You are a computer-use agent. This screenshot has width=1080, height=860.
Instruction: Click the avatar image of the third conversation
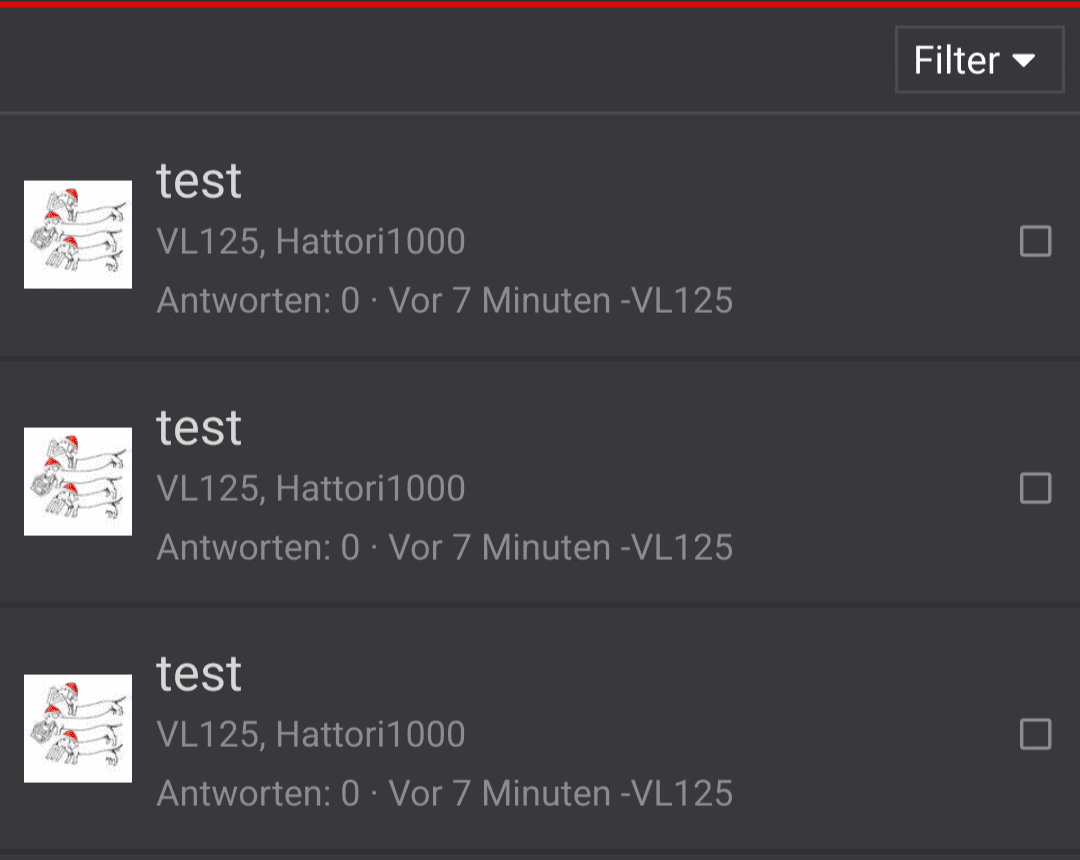(x=78, y=728)
